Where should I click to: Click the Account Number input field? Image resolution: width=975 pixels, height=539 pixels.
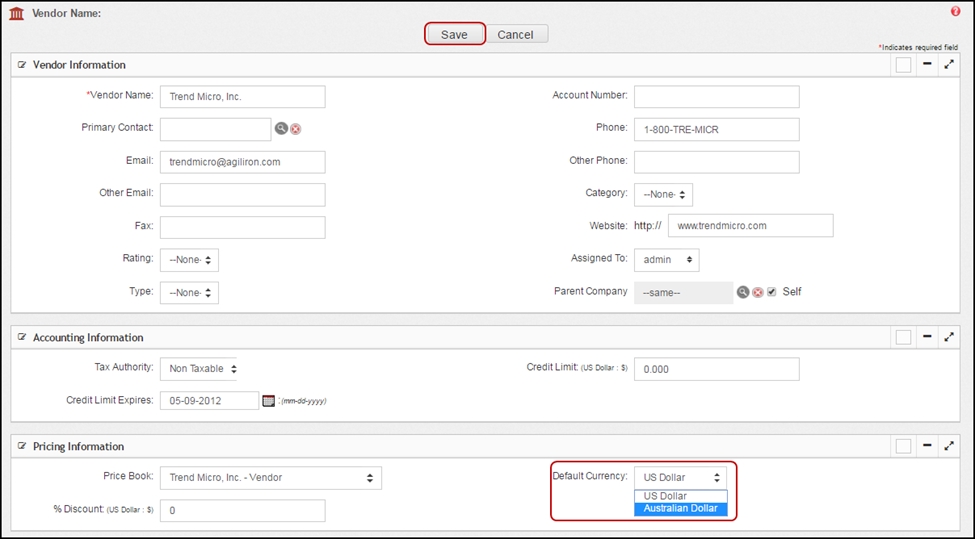tap(717, 97)
